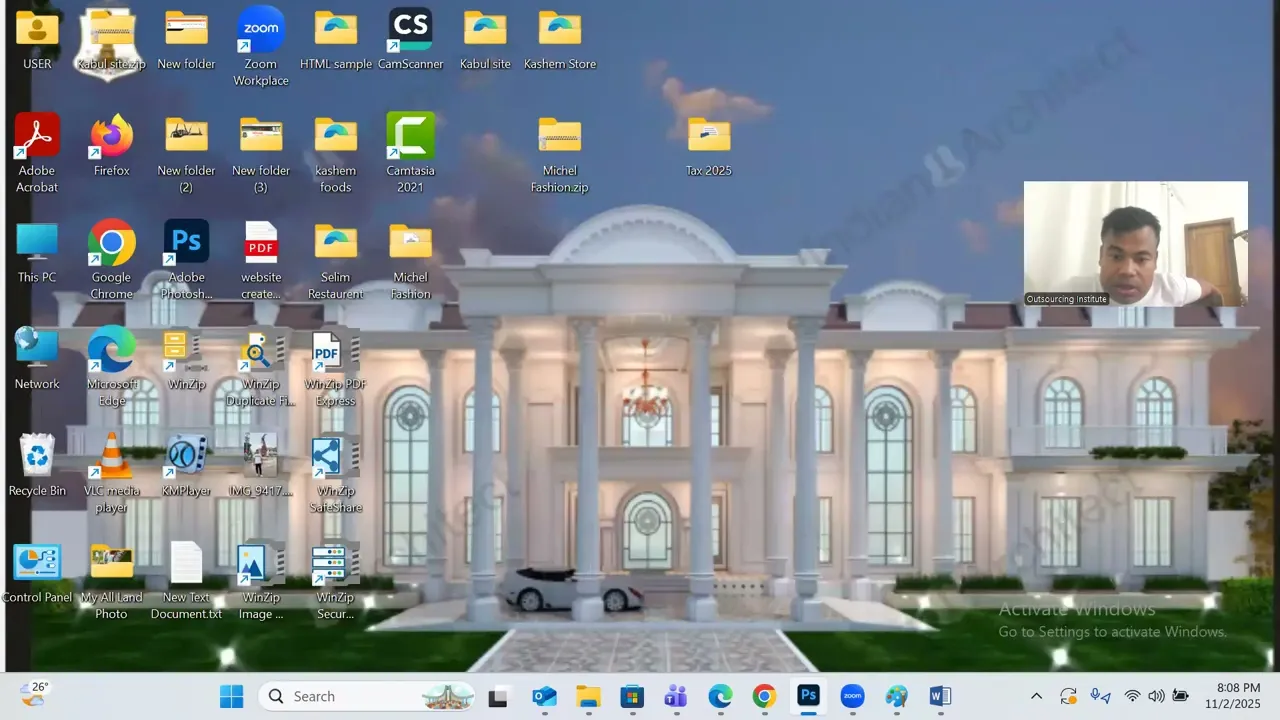Open File Explorer from the taskbar
Image resolution: width=1280 pixels, height=720 pixels.
(x=588, y=696)
